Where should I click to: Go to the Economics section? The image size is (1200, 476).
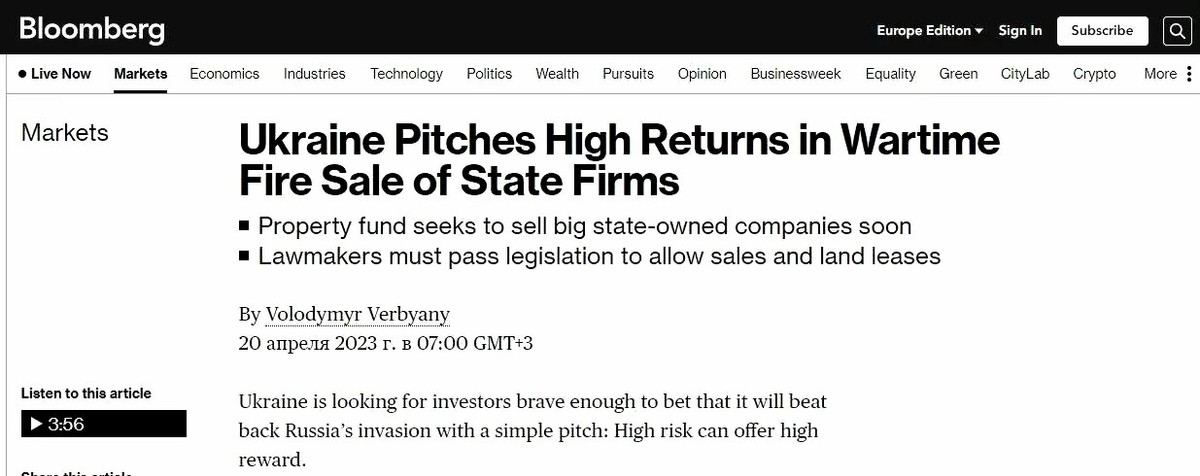(x=224, y=73)
